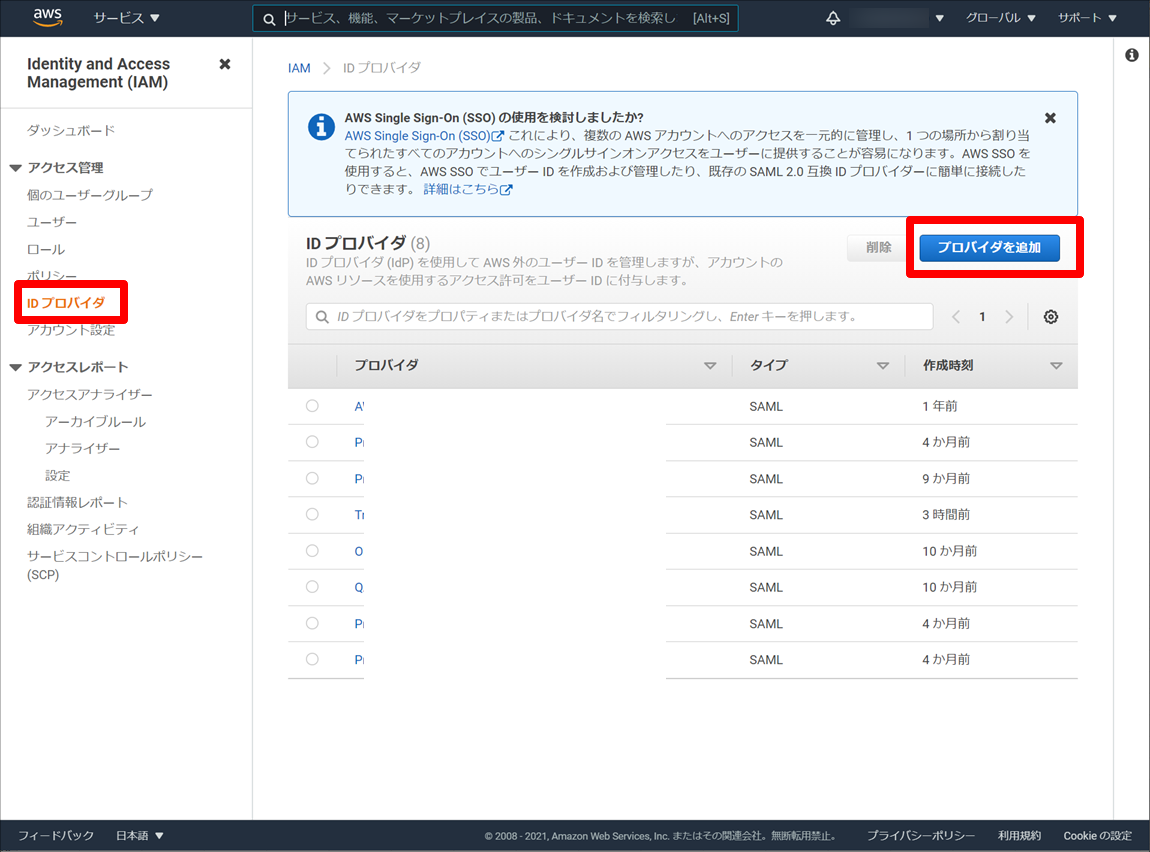Focus the ID プロバイダ filter field
The image size is (1150, 852).
pyautogui.click(x=620, y=317)
